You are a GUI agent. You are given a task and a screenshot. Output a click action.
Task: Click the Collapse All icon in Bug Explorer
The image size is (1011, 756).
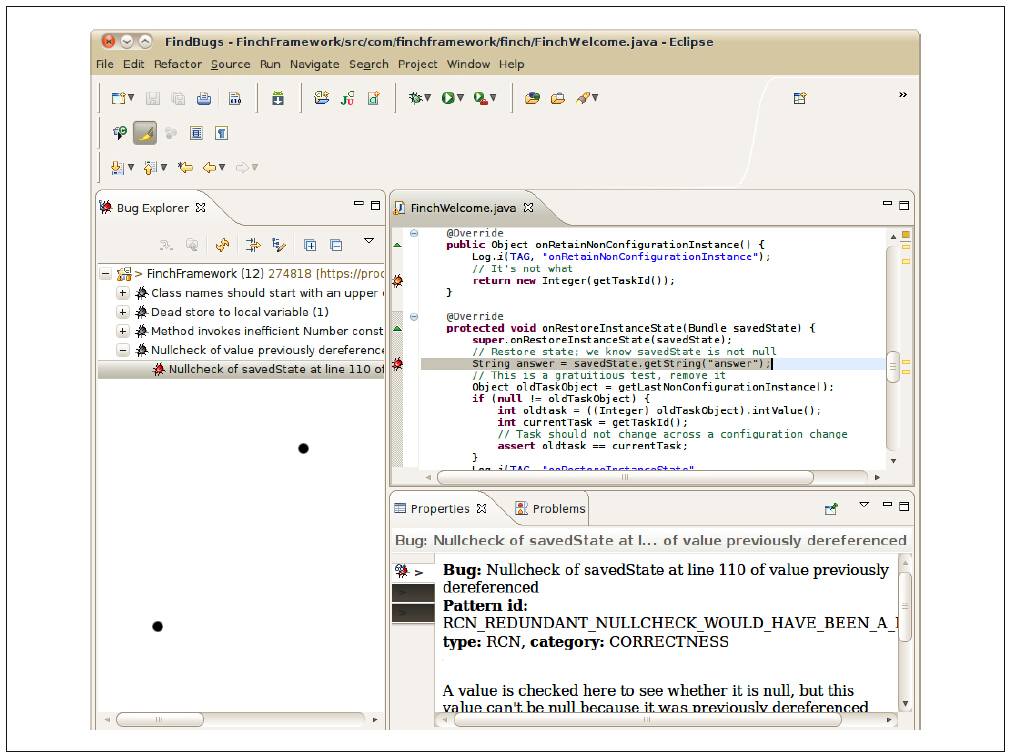pyautogui.click(x=336, y=245)
